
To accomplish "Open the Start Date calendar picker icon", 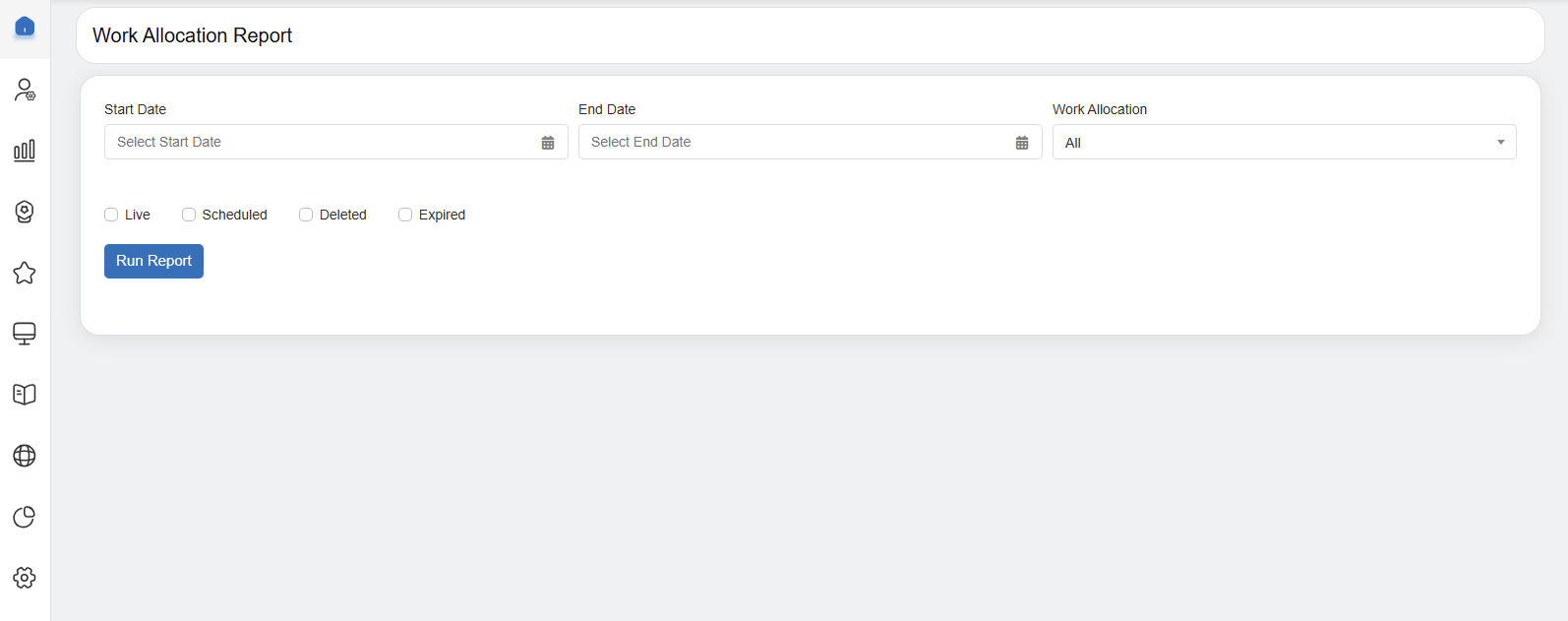I will coord(548,143).
